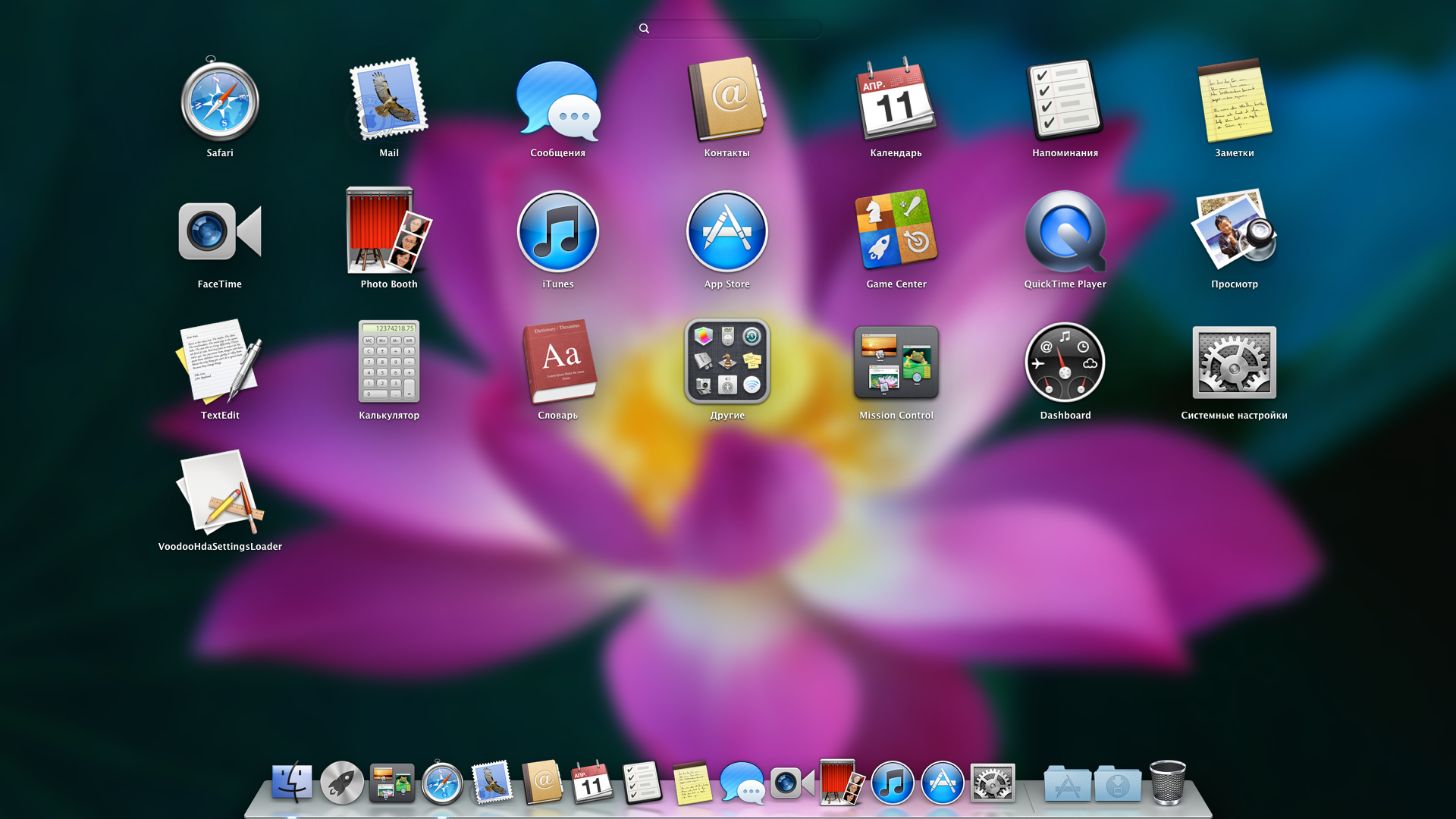Open Safari from Launchpad grid
This screenshot has width=1456, height=819.
click(220, 101)
